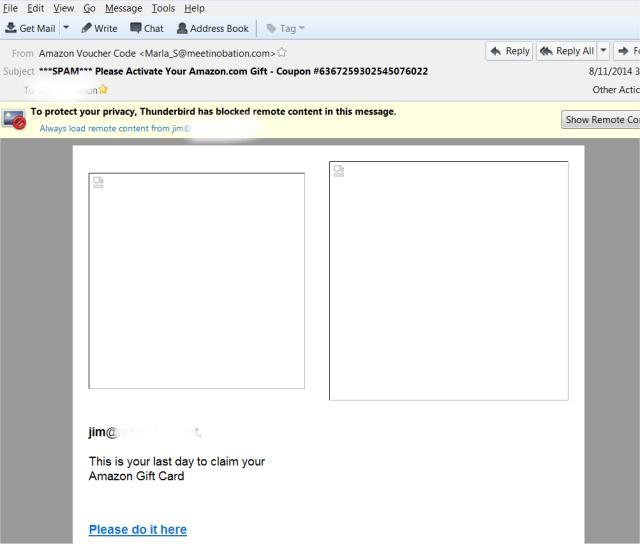
Task: Open the Go menu
Action: pyautogui.click(x=89, y=8)
